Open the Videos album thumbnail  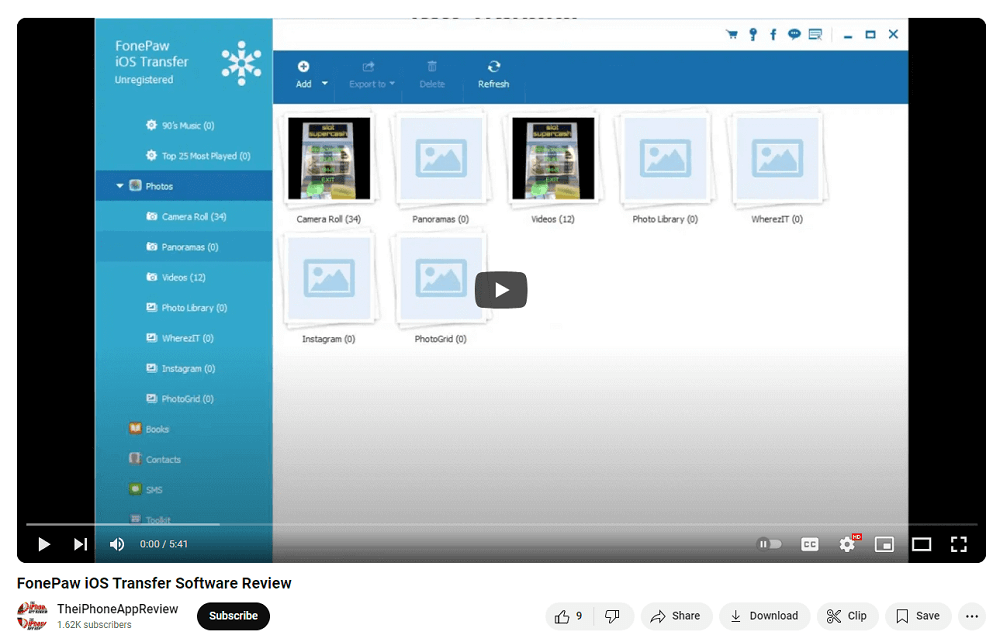[x=553, y=158]
